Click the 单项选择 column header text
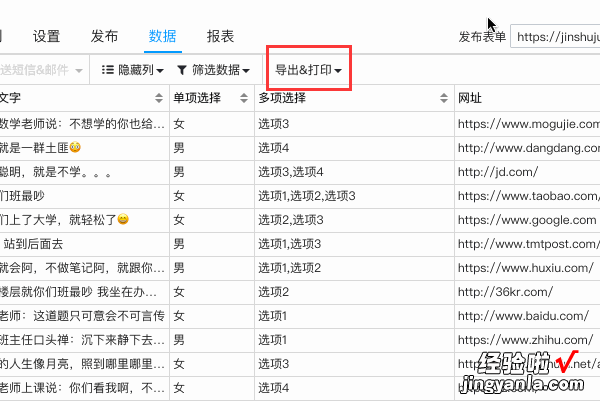 coord(197,98)
